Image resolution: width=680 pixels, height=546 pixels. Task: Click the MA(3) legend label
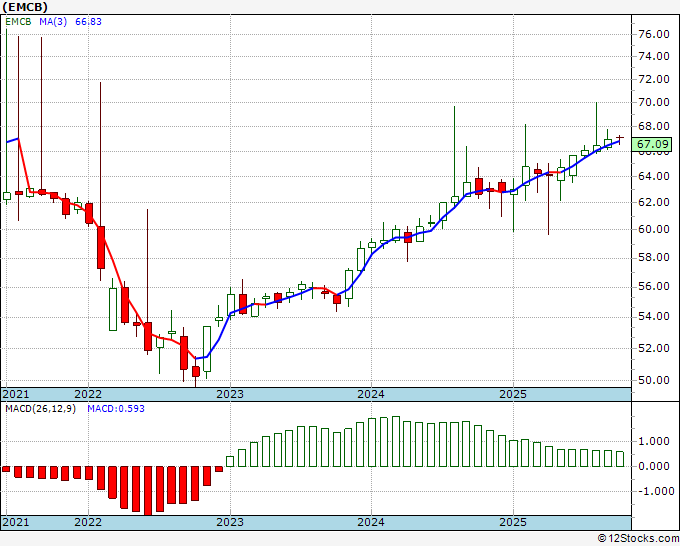coord(53,22)
